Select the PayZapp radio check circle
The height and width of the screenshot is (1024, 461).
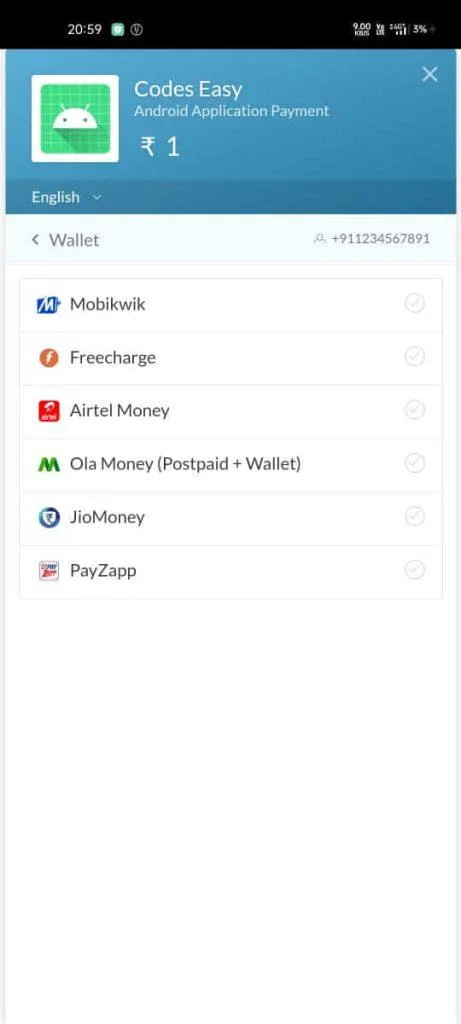point(415,570)
